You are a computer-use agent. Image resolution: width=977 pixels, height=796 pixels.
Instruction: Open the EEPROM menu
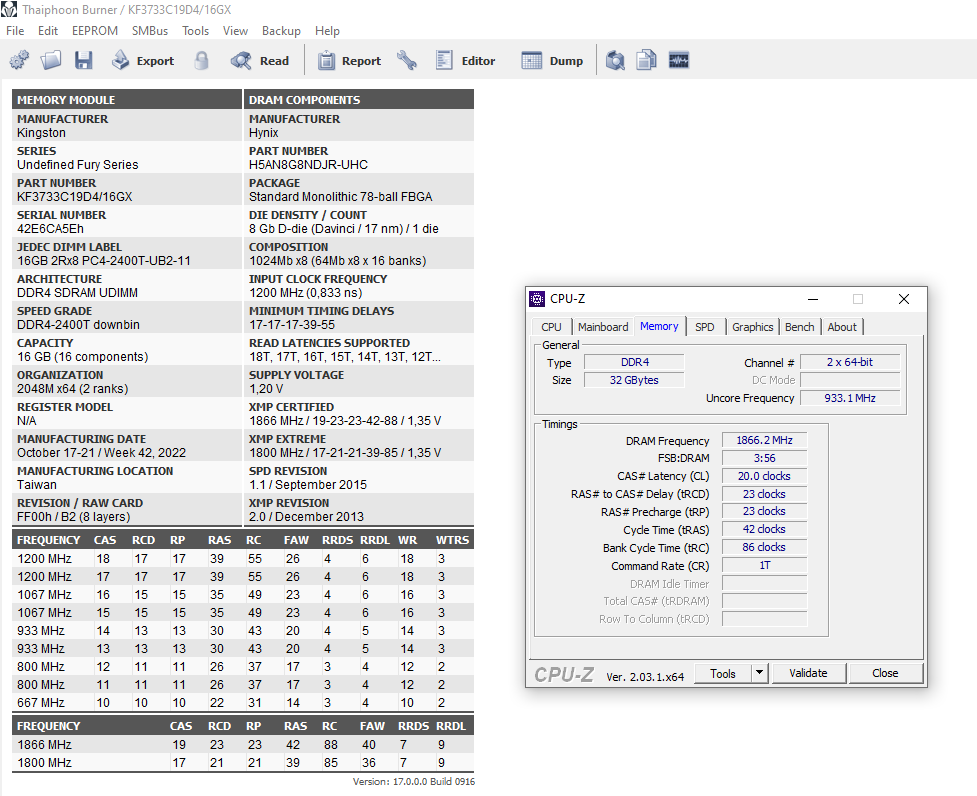pos(95,31)
